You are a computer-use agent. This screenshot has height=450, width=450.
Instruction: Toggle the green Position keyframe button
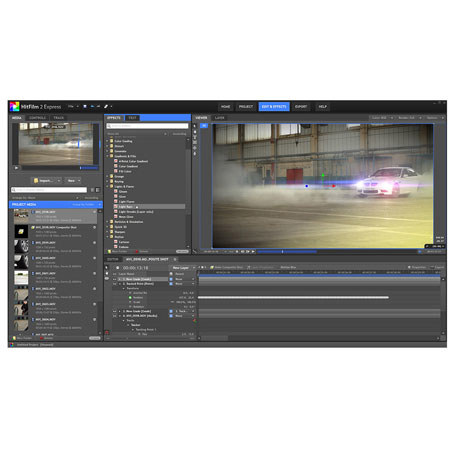click(130, 297)
